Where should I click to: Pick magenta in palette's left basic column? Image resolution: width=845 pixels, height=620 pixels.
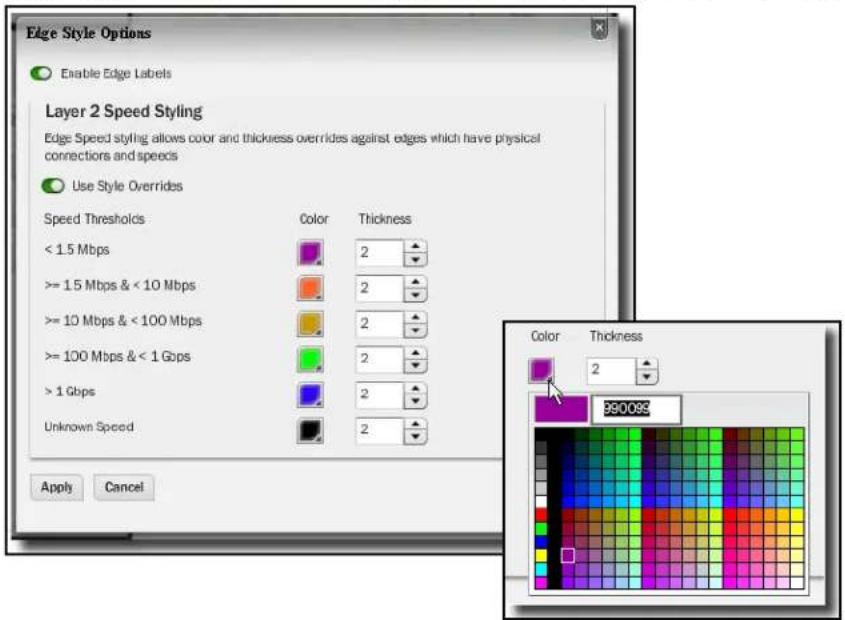pos(541,582)
